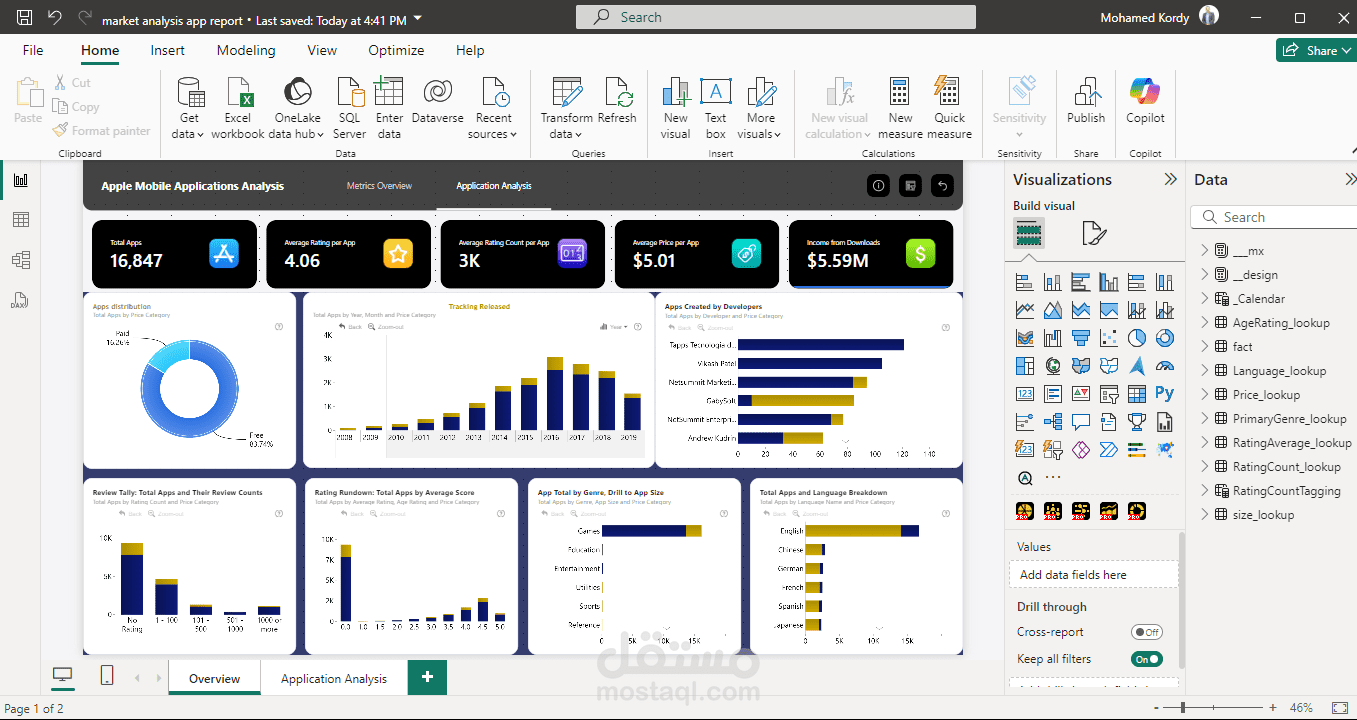This screenshot has height=720, width=1357.
Task: Insert a New visual
Action: coord(676,108)
